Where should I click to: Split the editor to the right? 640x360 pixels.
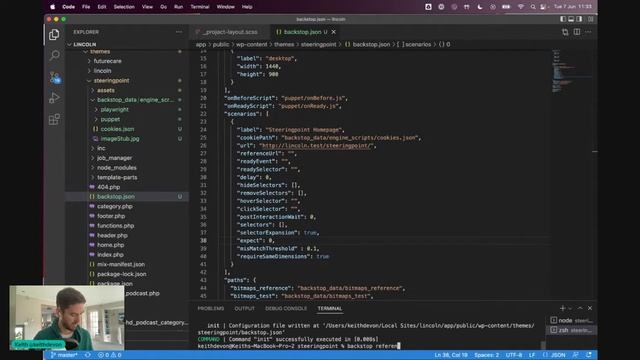(x=577, y=32)
